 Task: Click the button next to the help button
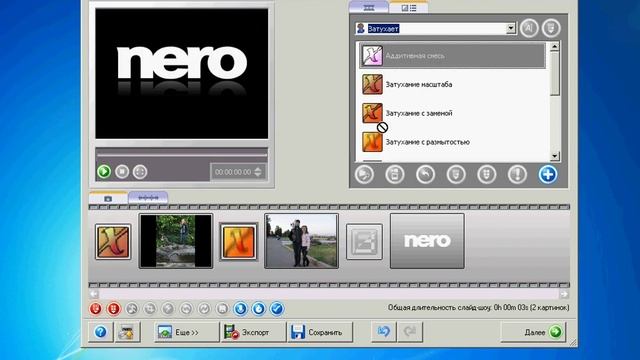pyautogui.click(x=127, y=332)
